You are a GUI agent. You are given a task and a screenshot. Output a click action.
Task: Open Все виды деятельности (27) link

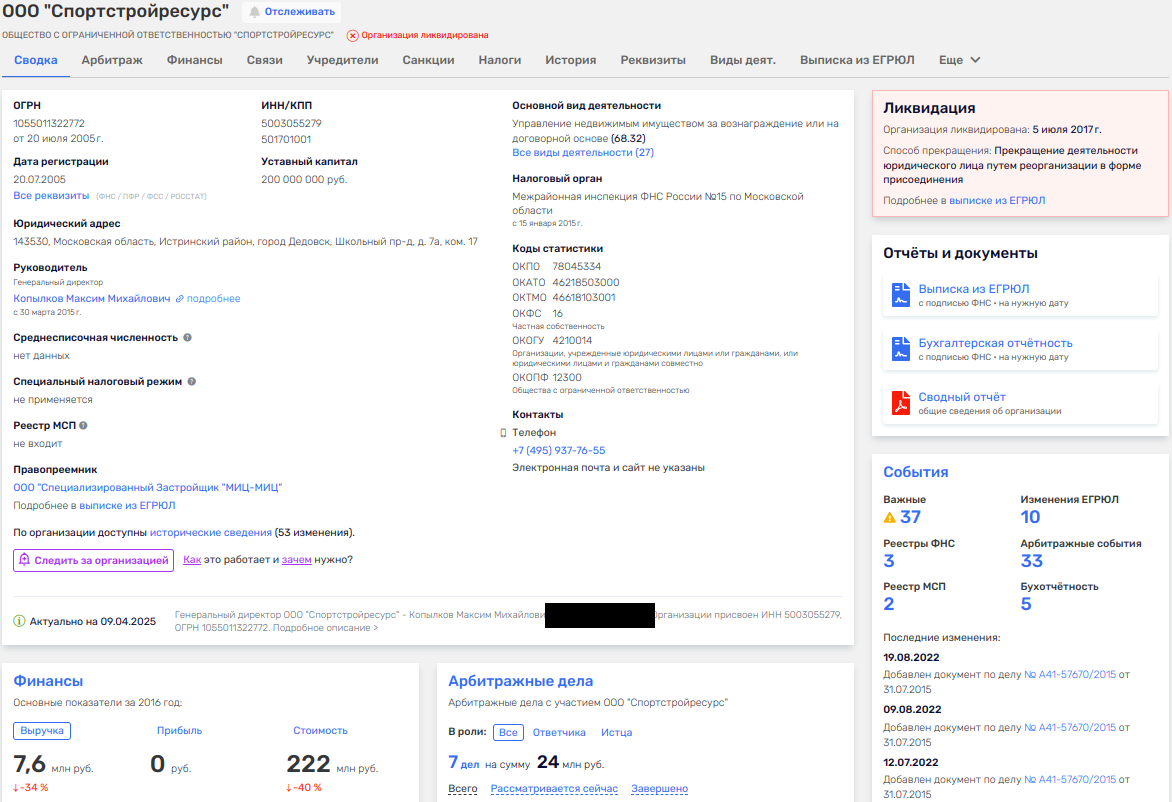[583, 152]
